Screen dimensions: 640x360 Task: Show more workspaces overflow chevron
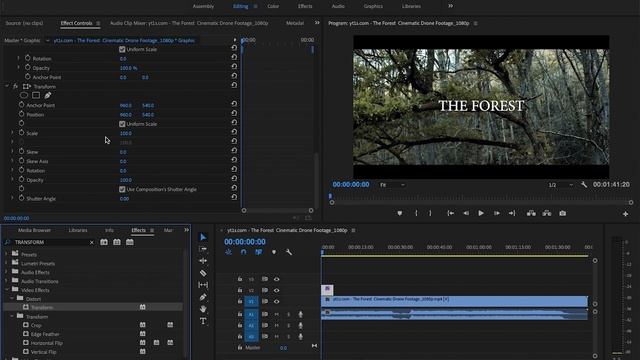tap(450, 6)
